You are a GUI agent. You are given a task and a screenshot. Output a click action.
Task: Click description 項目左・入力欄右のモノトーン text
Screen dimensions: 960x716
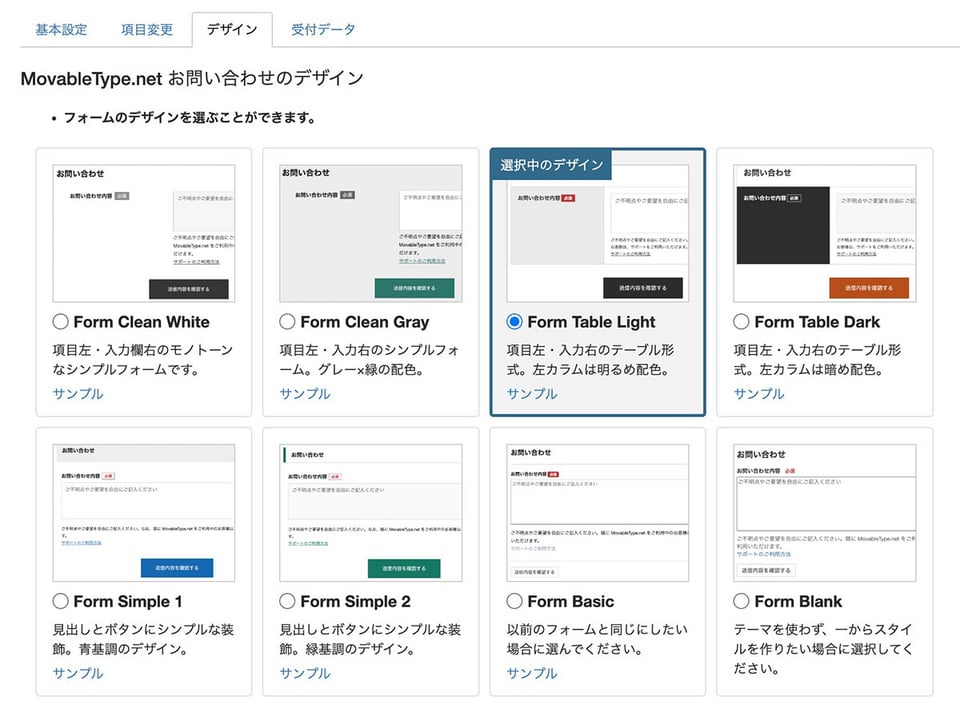click(x=143, y=350)
